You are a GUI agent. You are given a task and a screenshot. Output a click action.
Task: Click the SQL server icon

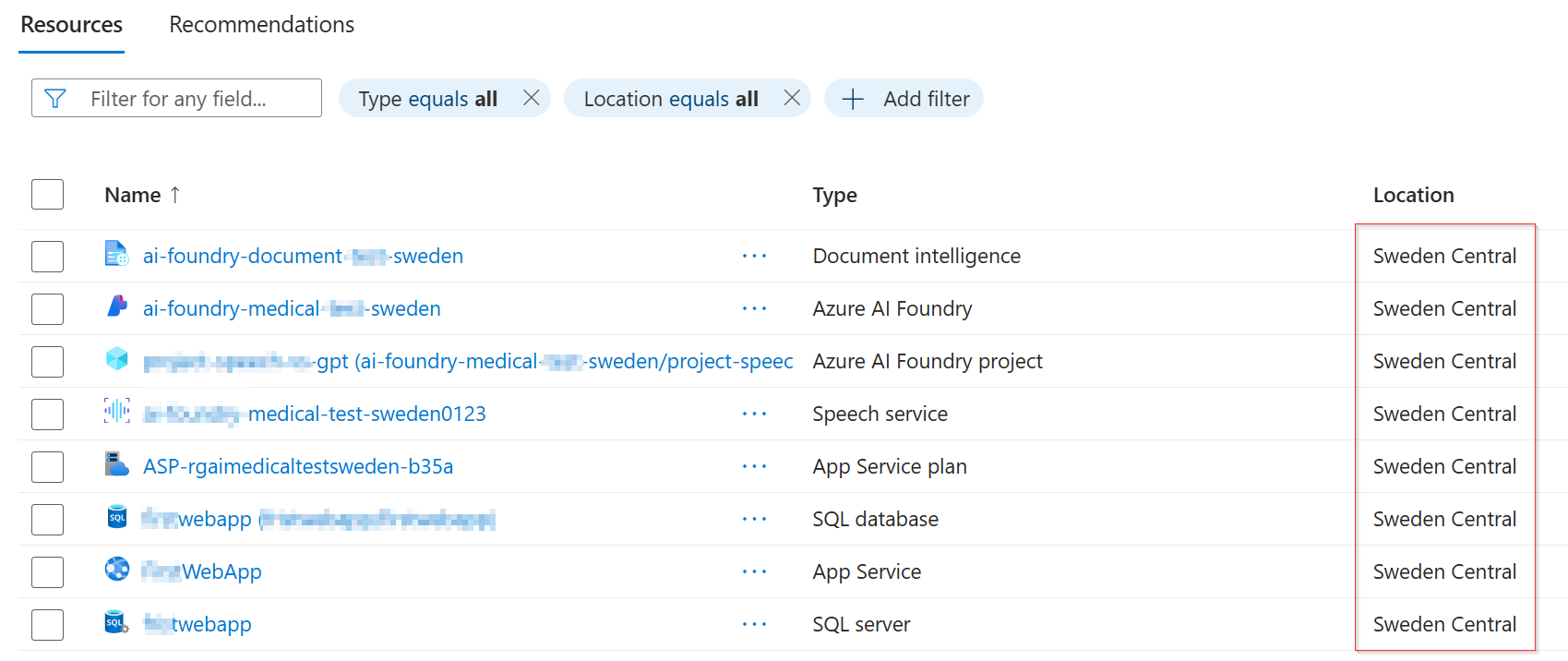pos(116,621)
